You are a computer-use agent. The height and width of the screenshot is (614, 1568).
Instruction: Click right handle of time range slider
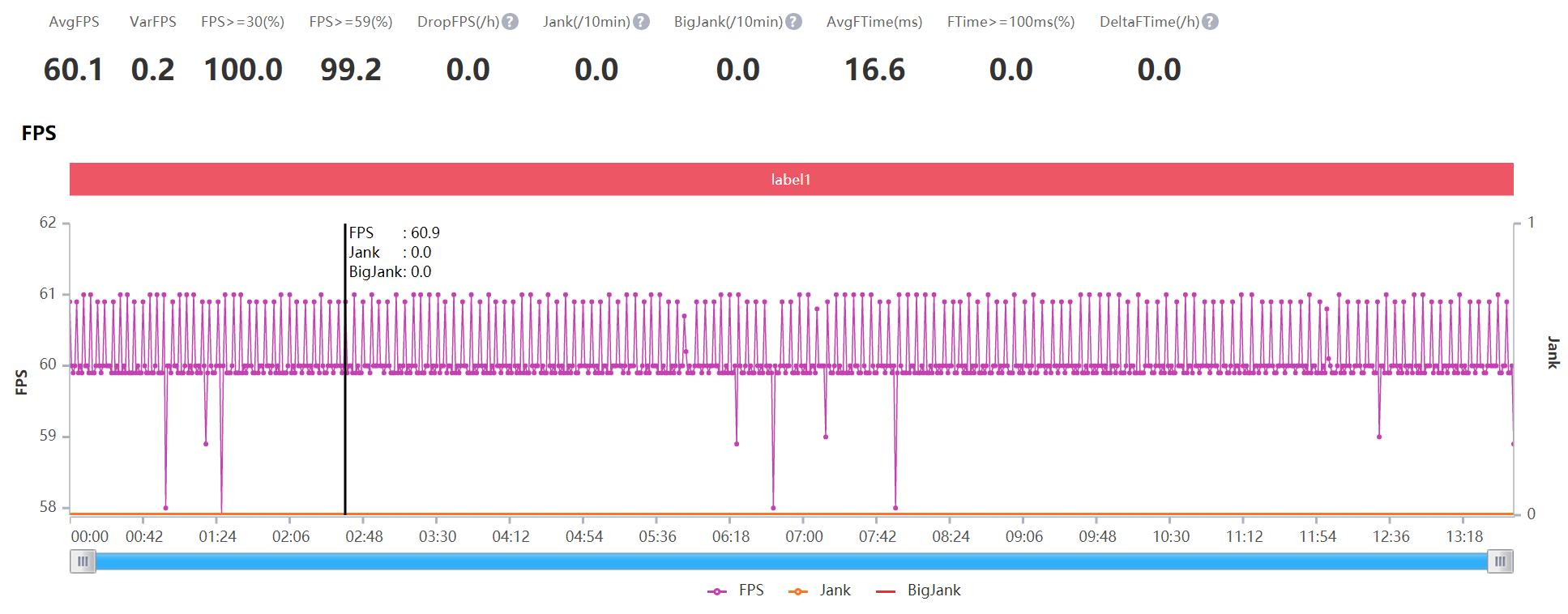[x=1500, y=561]
